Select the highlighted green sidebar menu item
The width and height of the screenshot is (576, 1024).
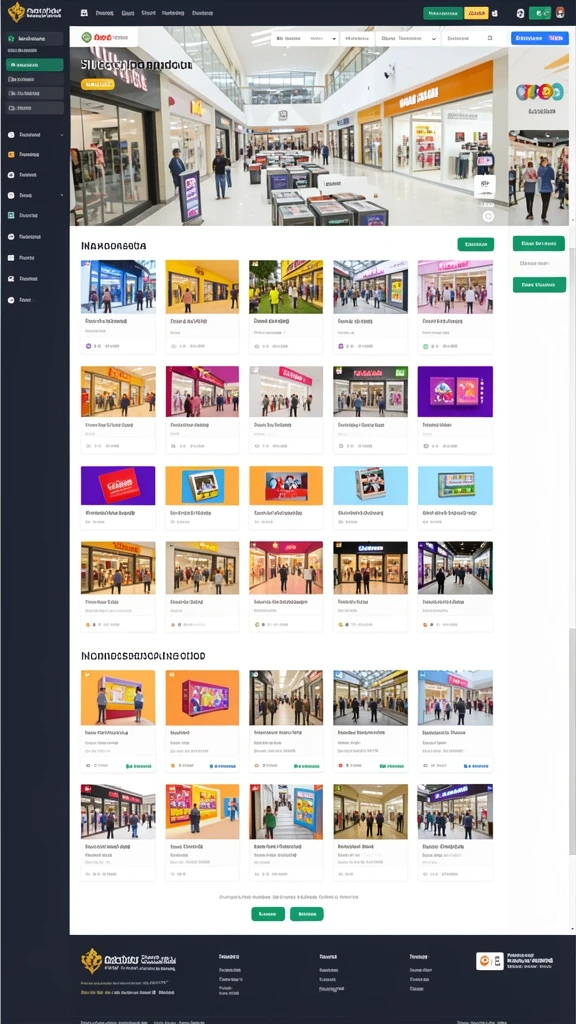[x=35, y=65]
